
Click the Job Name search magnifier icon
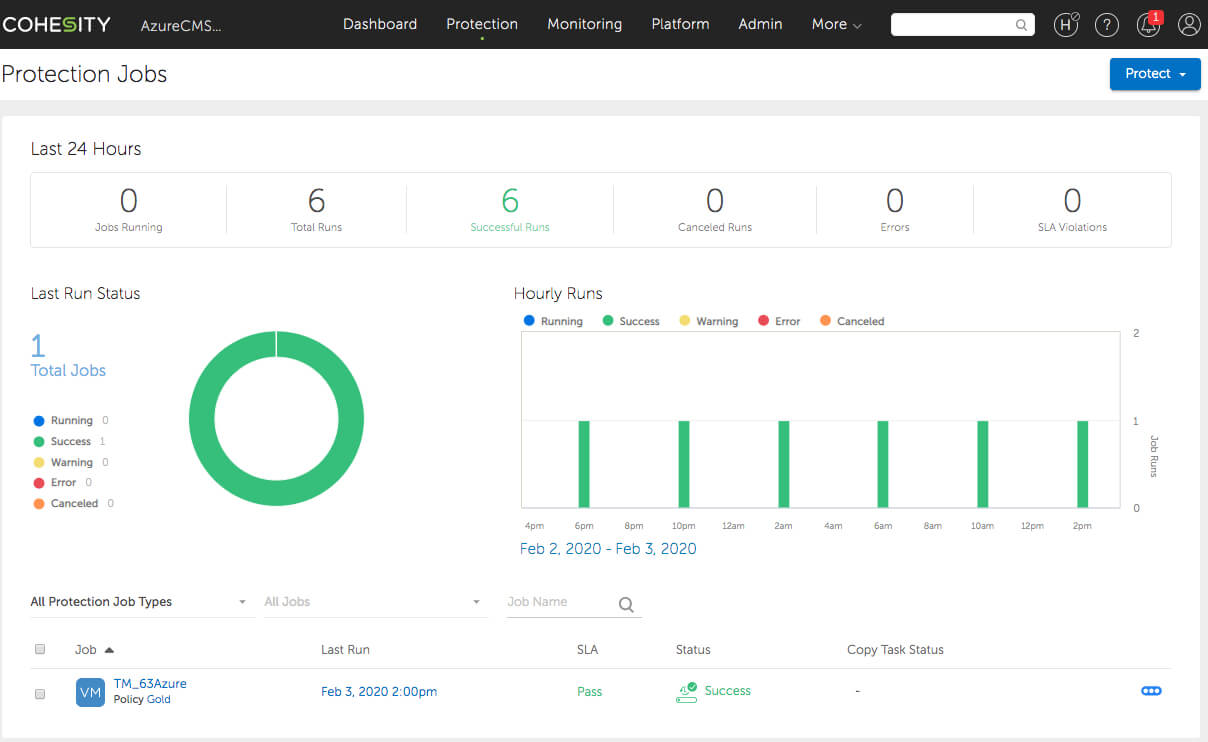pos(626,604)
